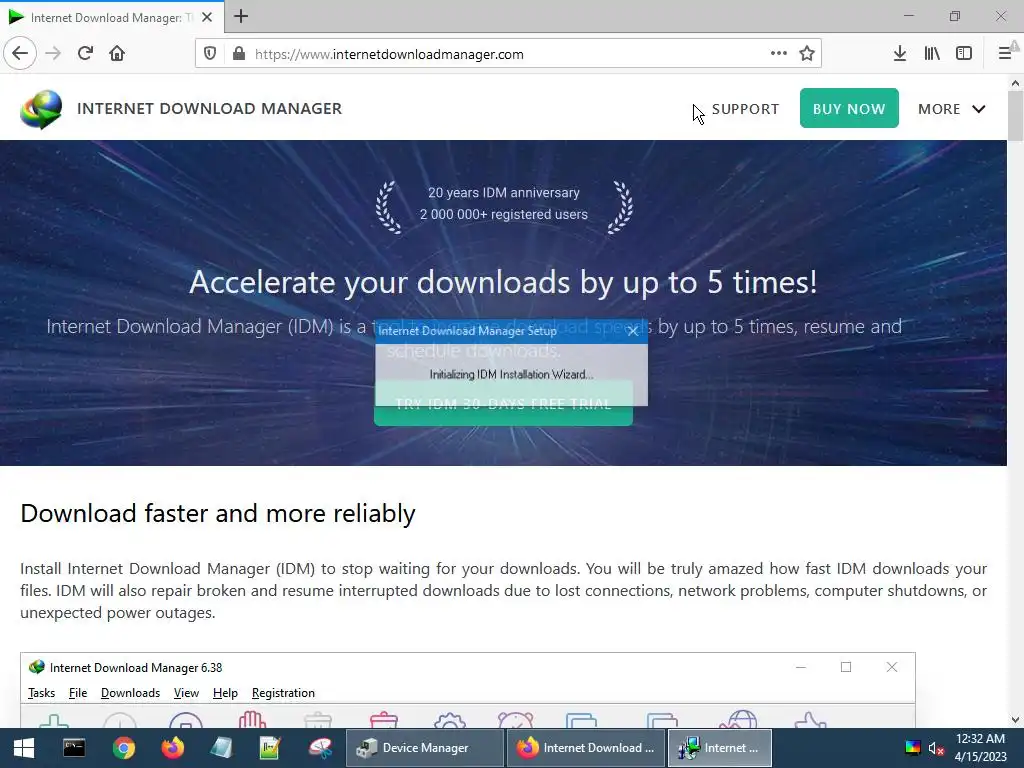Viewport: 1024px width, 768px height.
Task: Open the paint palette taskbar icon
Action: tap(320, 748)
